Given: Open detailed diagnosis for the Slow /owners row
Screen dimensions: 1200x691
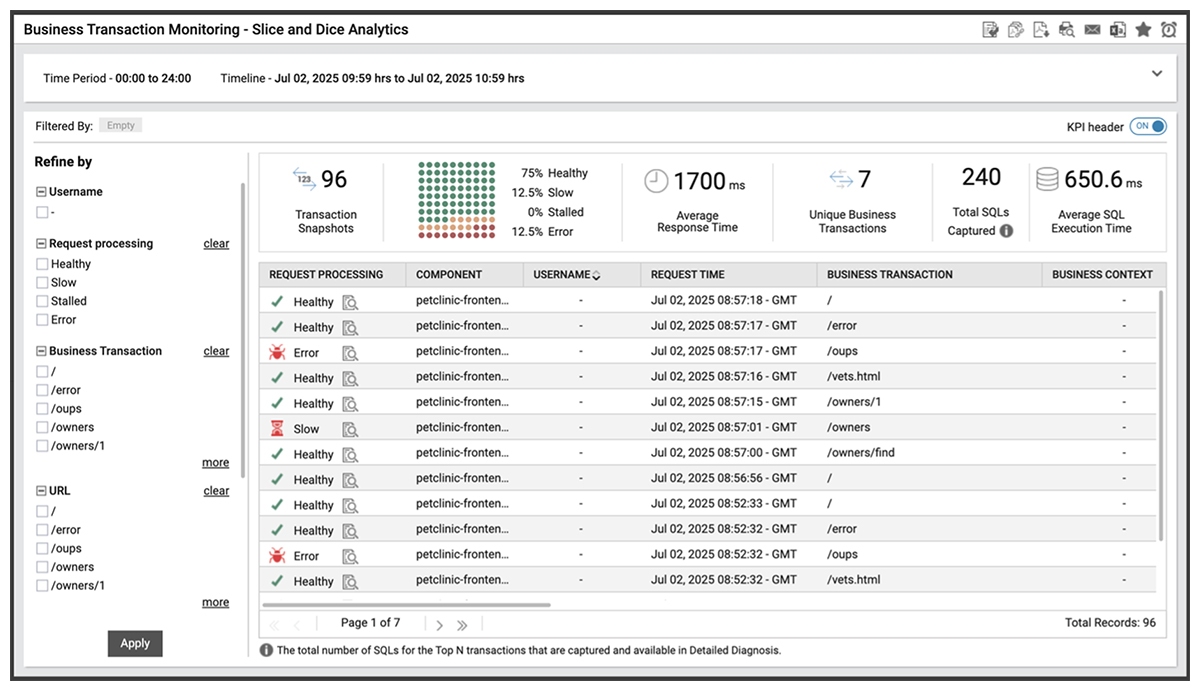Looking at the screenshot, I should [x=350, y=429].
